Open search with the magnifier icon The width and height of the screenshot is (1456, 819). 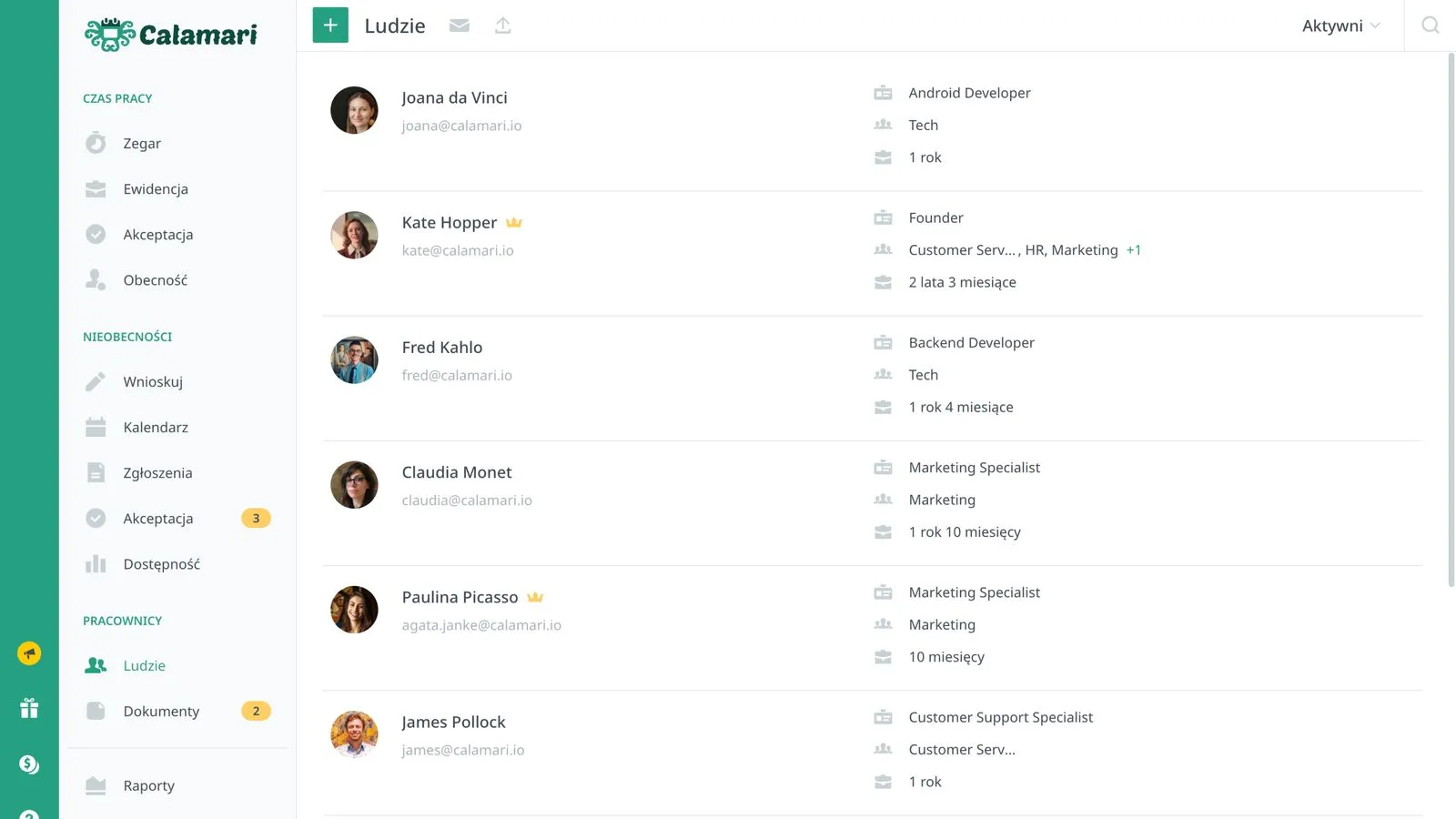click(x=1430, y=25)
